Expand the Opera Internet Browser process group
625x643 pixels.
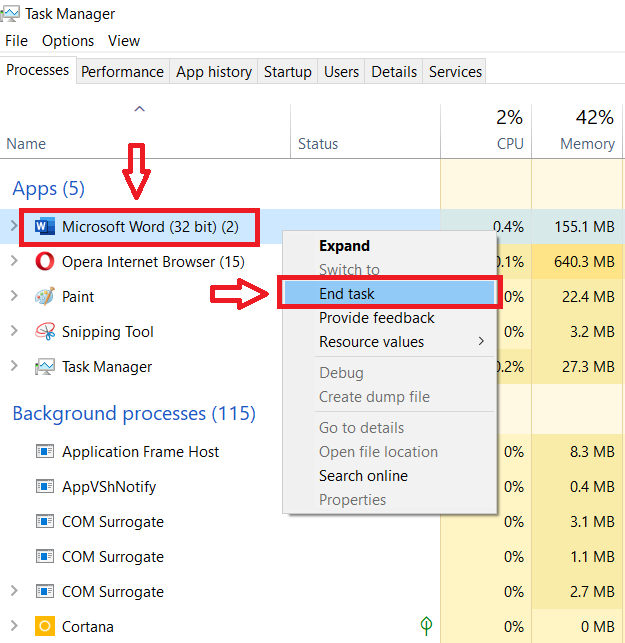pos(14,261)
